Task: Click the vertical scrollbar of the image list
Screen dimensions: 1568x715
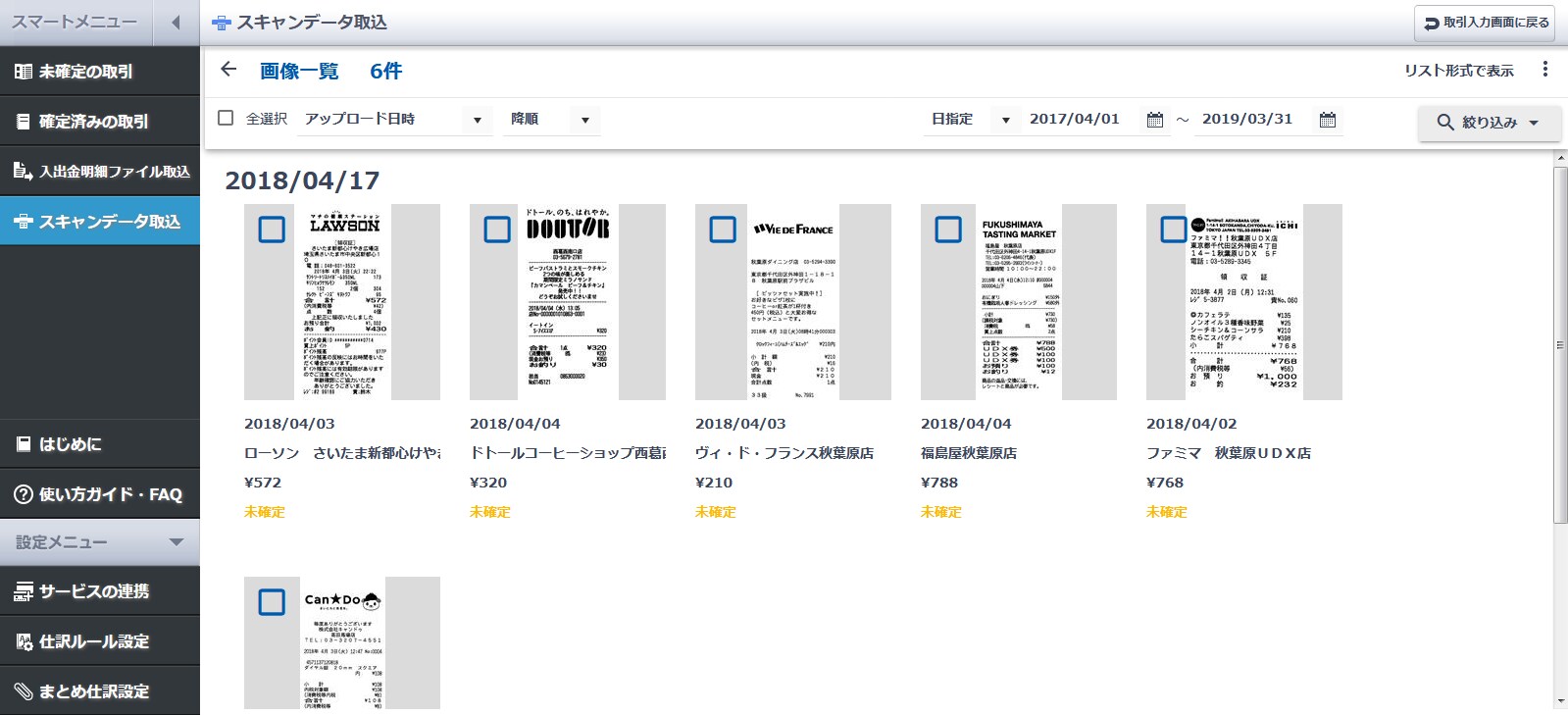Action: 1559,343
